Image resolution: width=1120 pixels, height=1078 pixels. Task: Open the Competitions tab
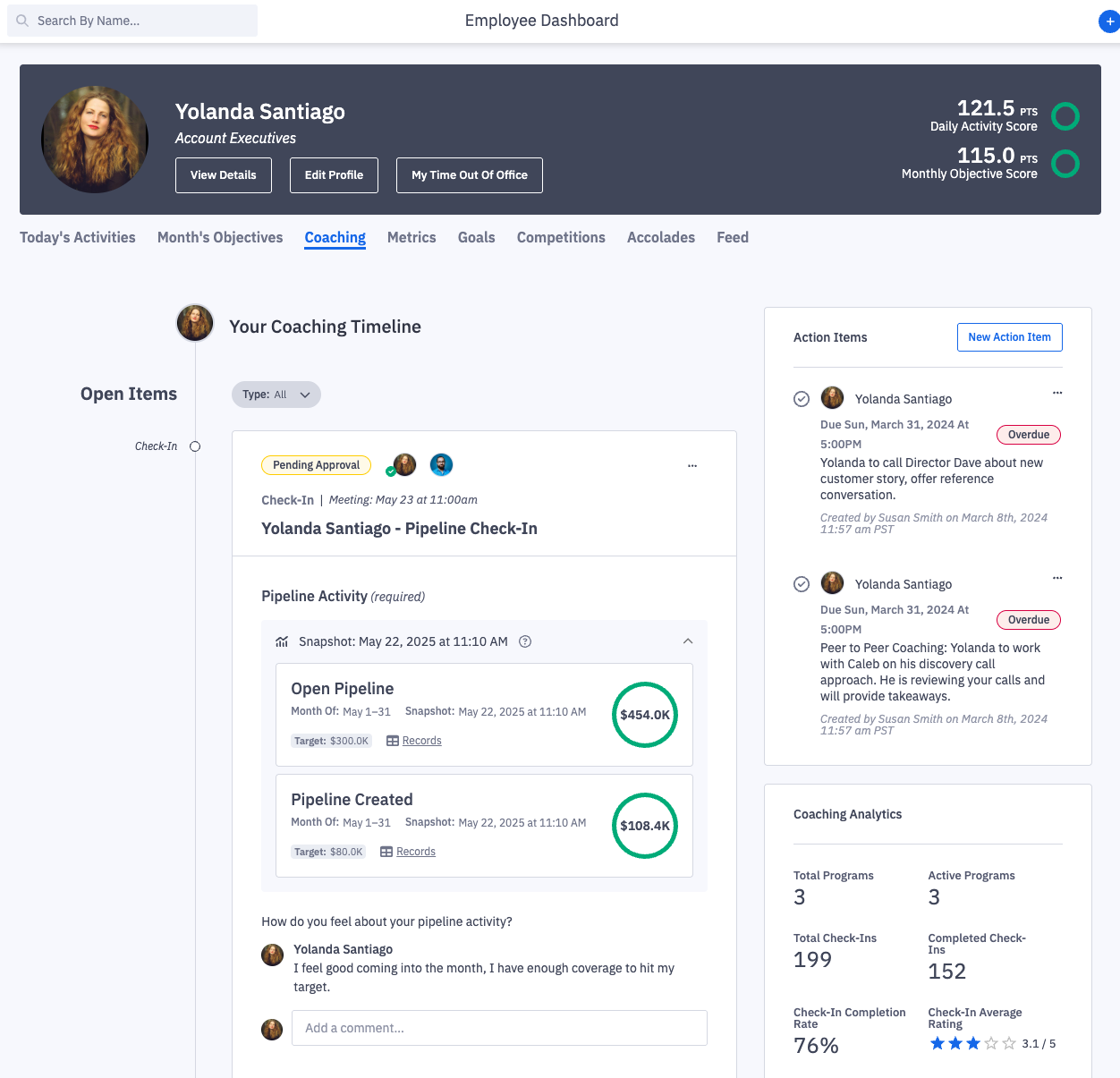click(x=561, y=237)
